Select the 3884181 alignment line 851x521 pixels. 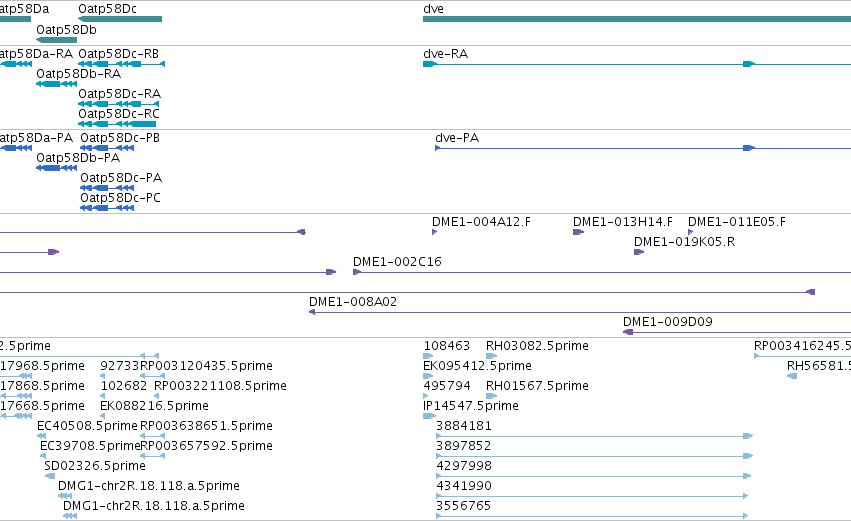[594, 436]
